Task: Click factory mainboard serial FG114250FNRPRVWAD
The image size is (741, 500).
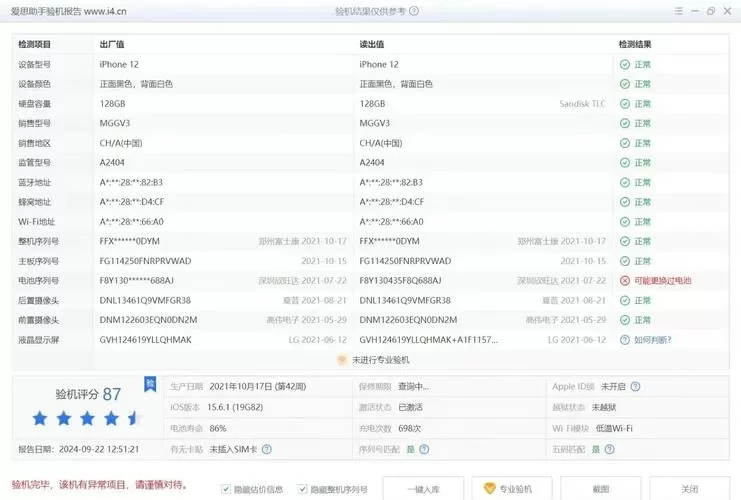Action: (x=146, y=261)
